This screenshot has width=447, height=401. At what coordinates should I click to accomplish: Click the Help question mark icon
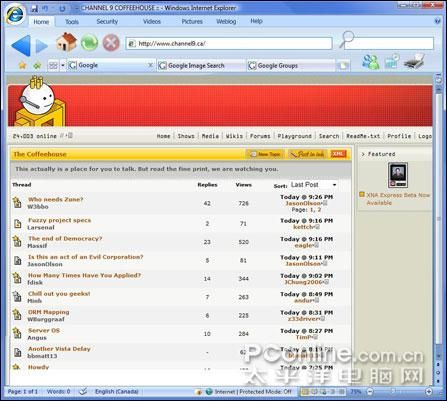pos(438,21)
